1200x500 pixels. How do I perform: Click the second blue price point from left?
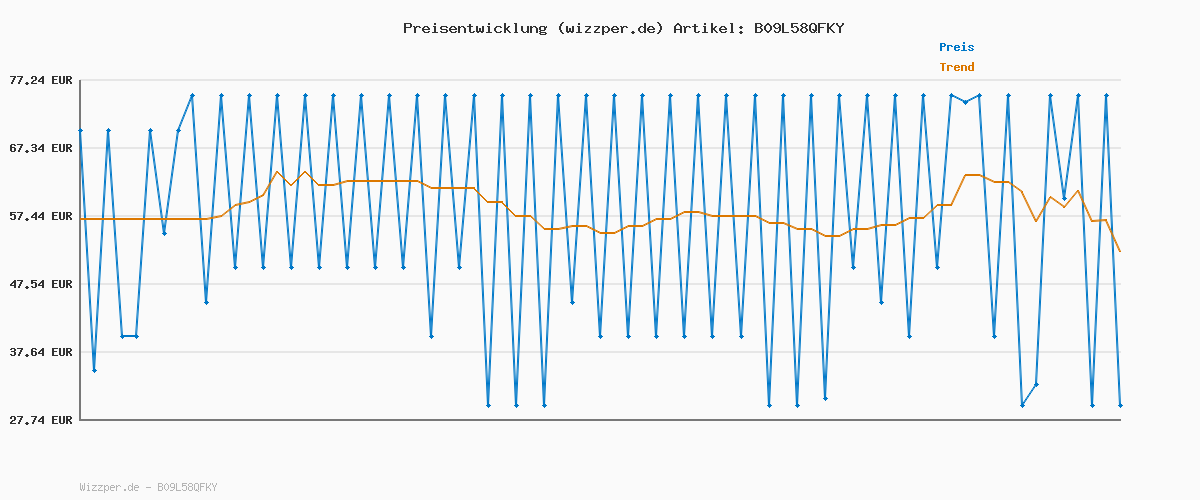pos(94,370)
